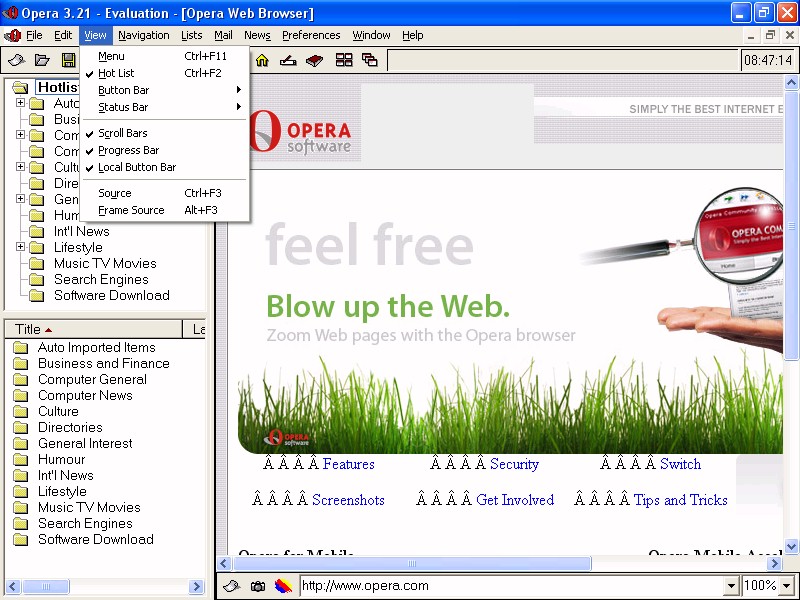Open the Get Involved link

click(515, 499)
